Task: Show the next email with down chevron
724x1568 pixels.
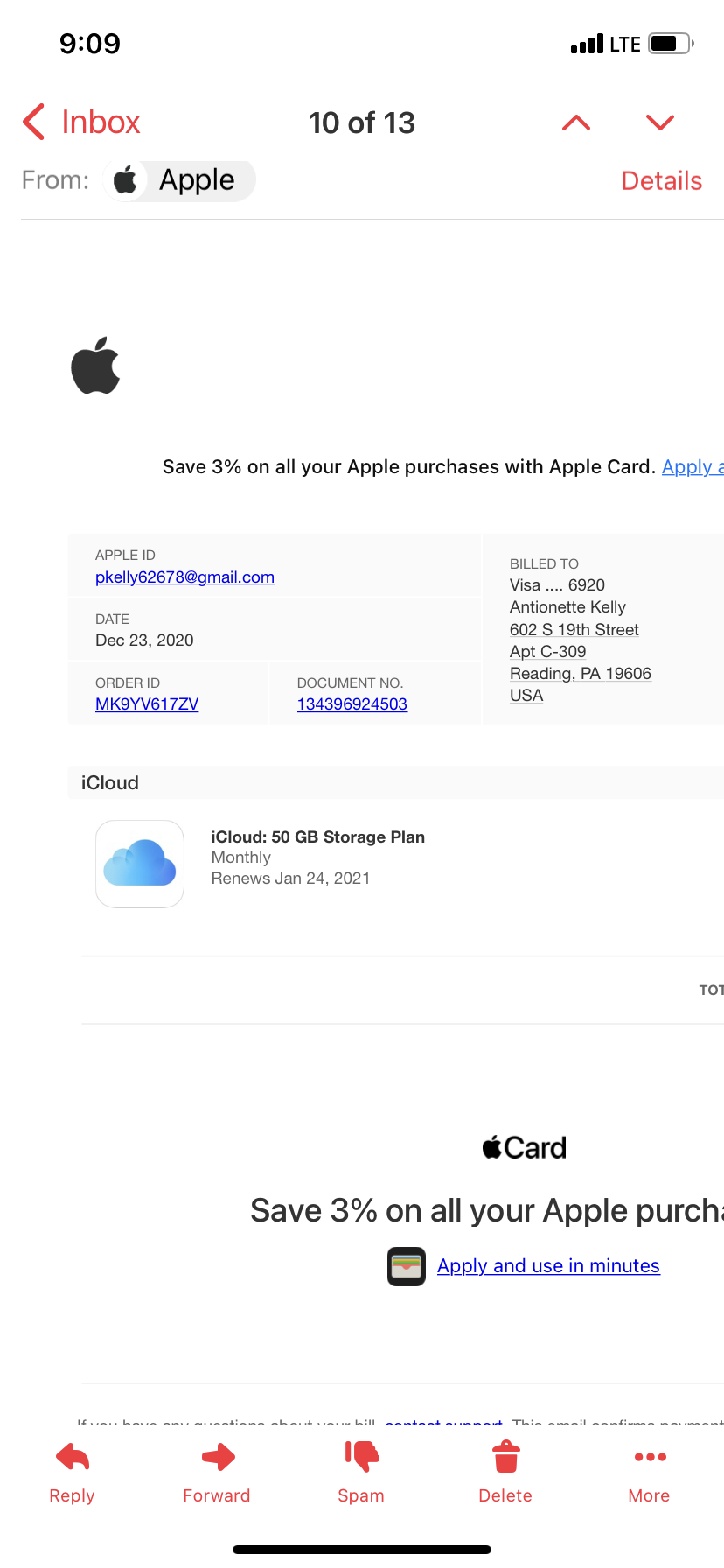Action: (x=660, y=122)
